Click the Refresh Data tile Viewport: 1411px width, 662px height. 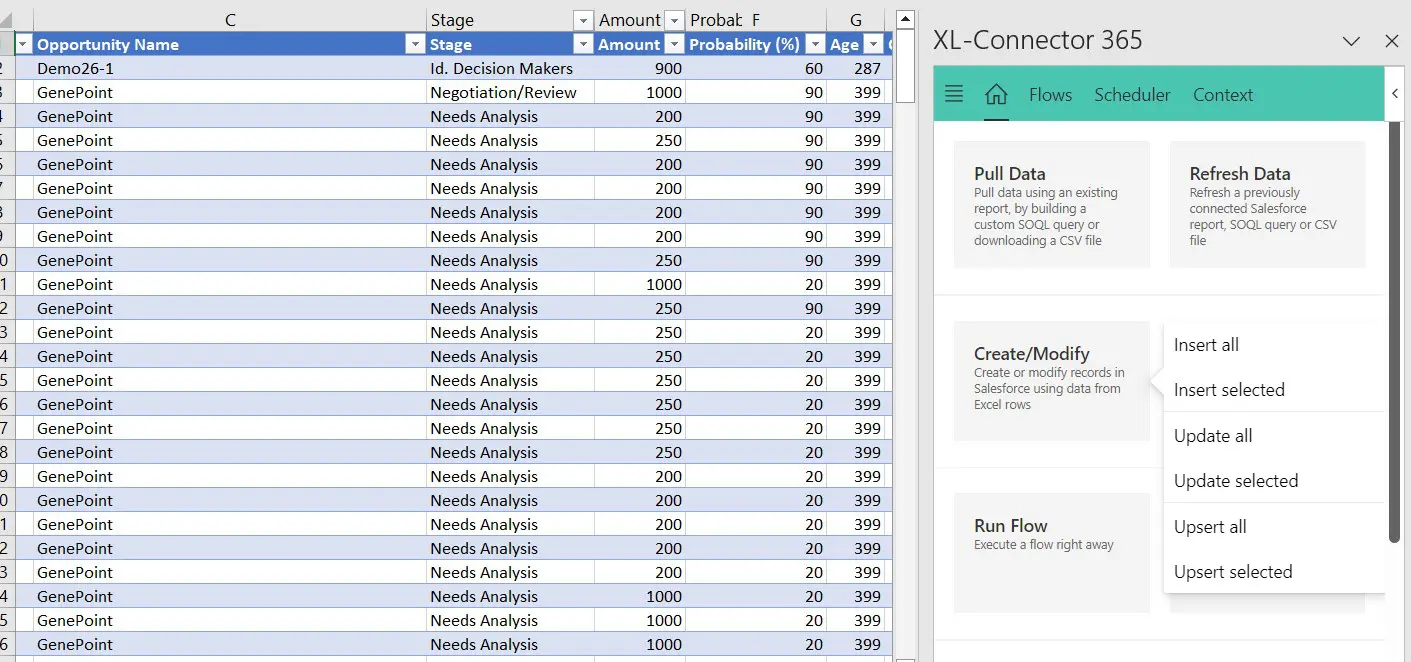[1266, 204]
